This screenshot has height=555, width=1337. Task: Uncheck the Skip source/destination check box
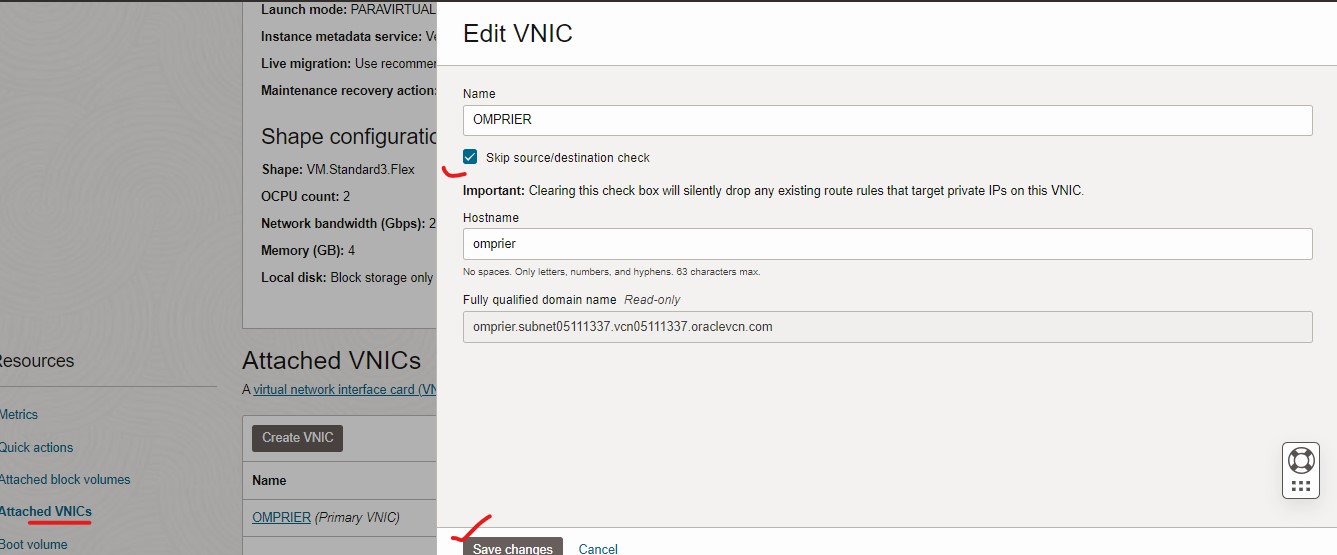470,157
